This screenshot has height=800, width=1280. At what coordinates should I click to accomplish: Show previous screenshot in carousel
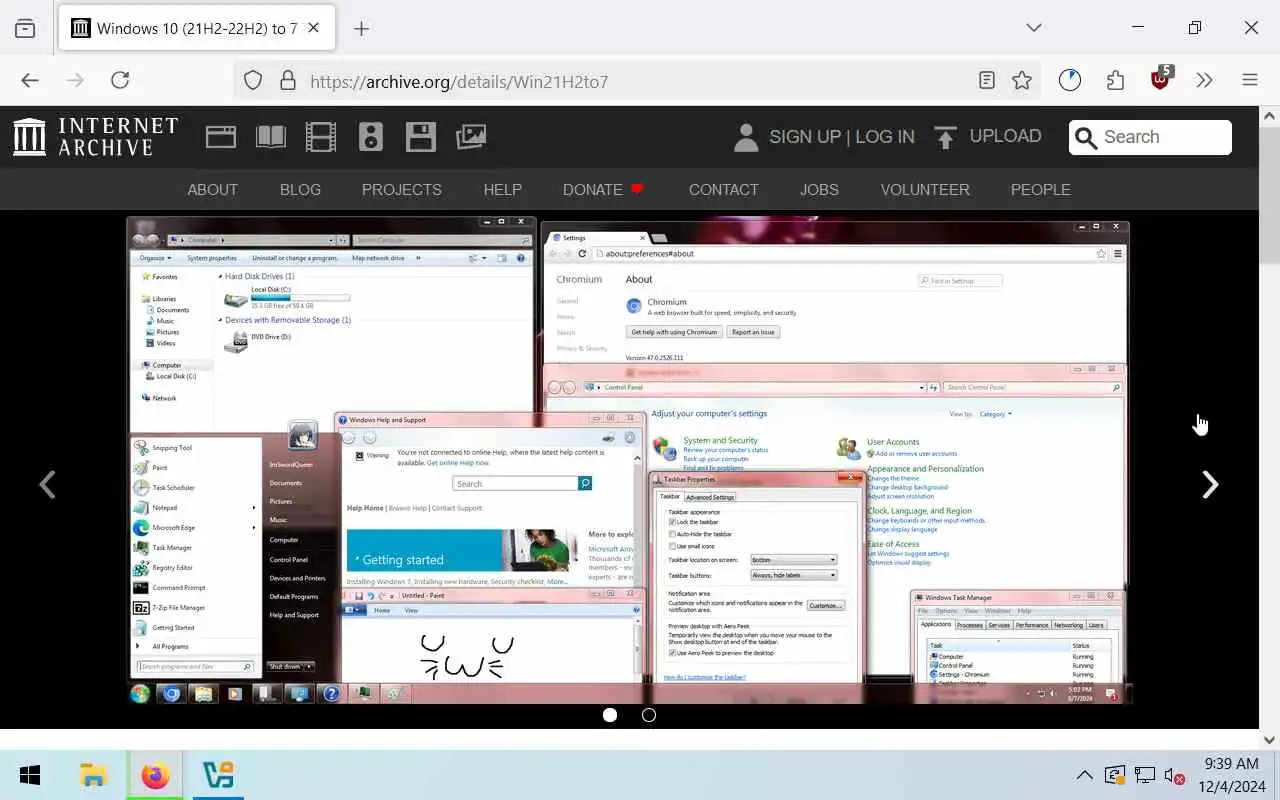tap(47, 485)
